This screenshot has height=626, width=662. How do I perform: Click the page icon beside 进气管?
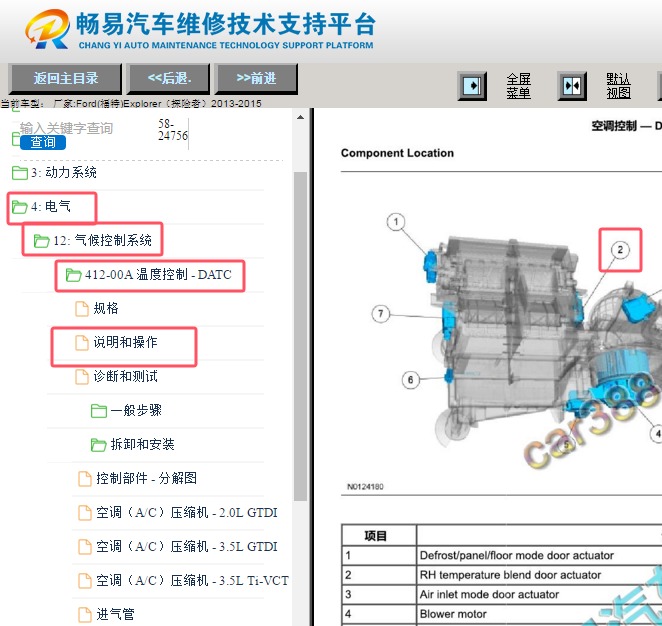(x=85, y=615)
